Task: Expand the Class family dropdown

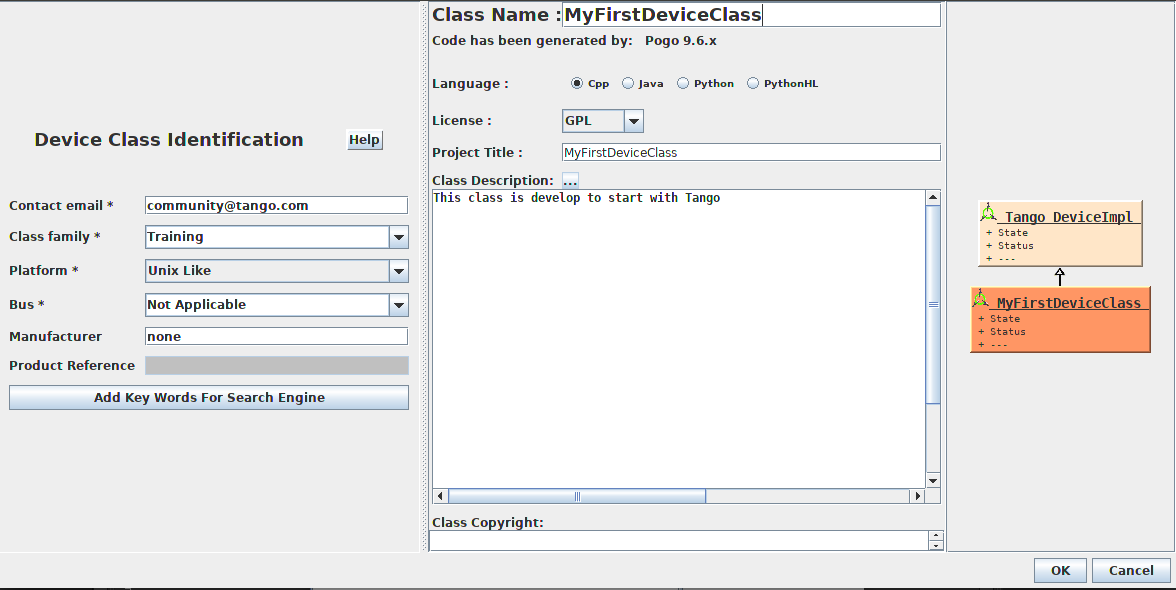Action: pos(399,237)
